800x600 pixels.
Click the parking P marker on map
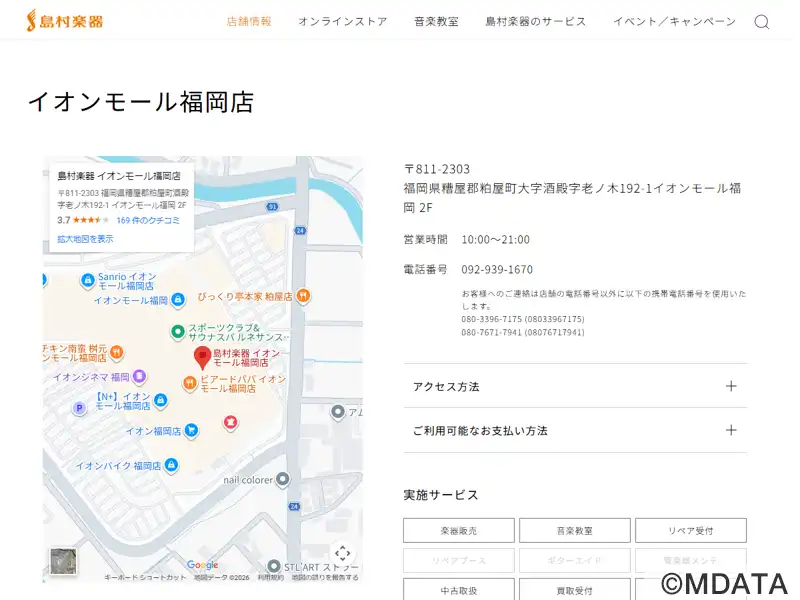coord(79,408)
